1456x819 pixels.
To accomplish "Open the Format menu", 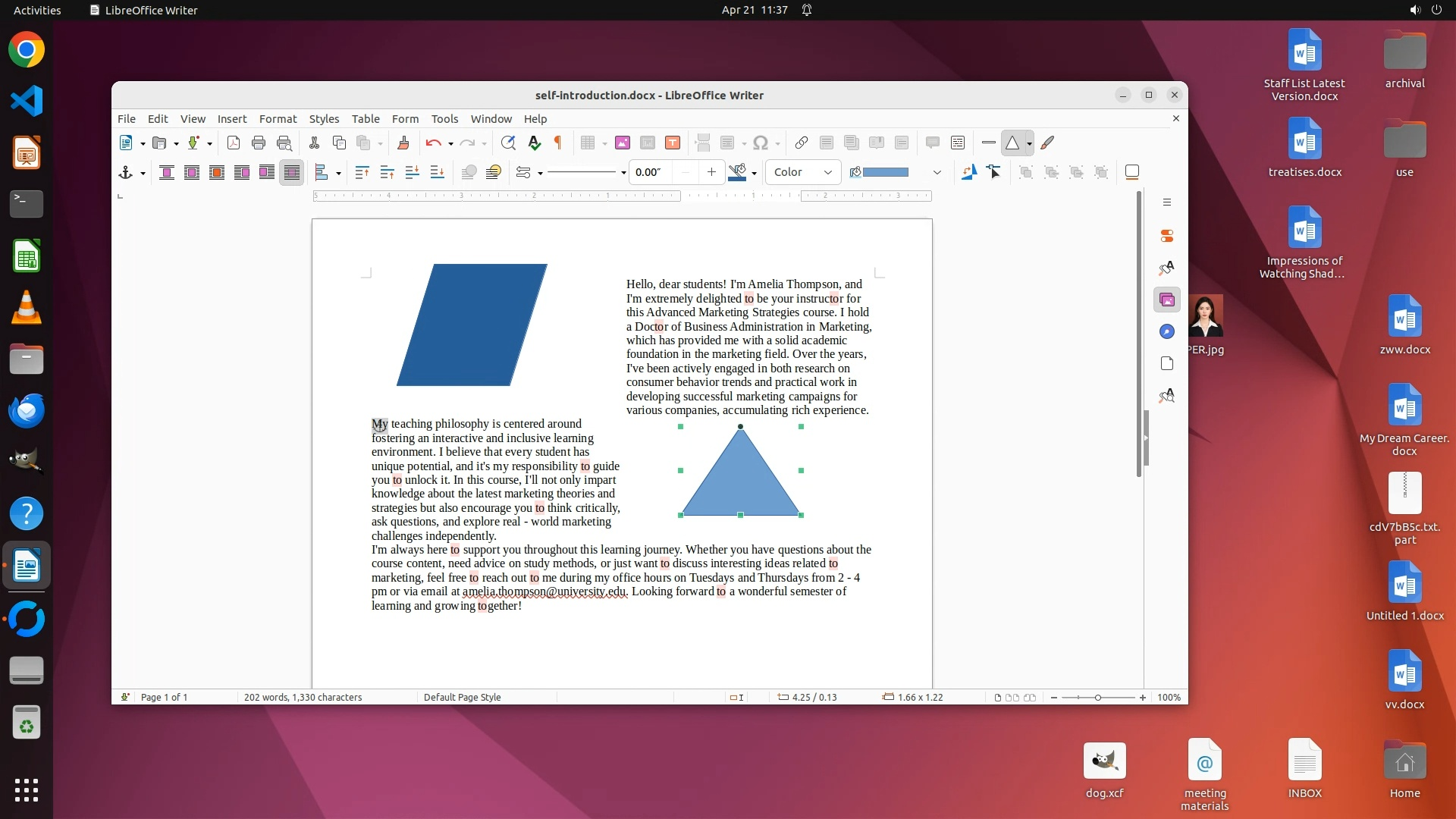I will point(278,119).
